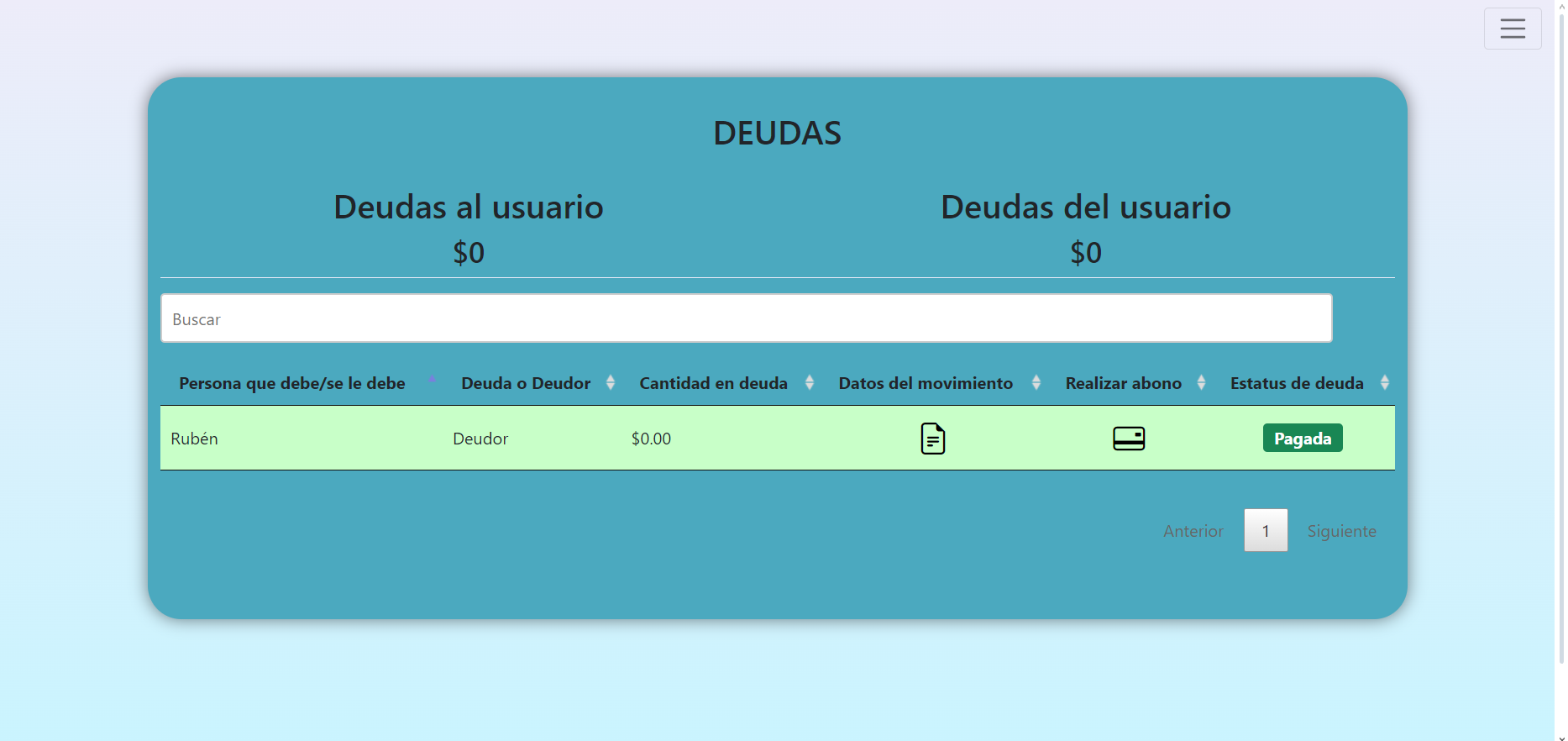The width and height of the screenshot is (1568, 741).
Task: Go to the Siguiente page
Action: click(x=1341, y=531)
